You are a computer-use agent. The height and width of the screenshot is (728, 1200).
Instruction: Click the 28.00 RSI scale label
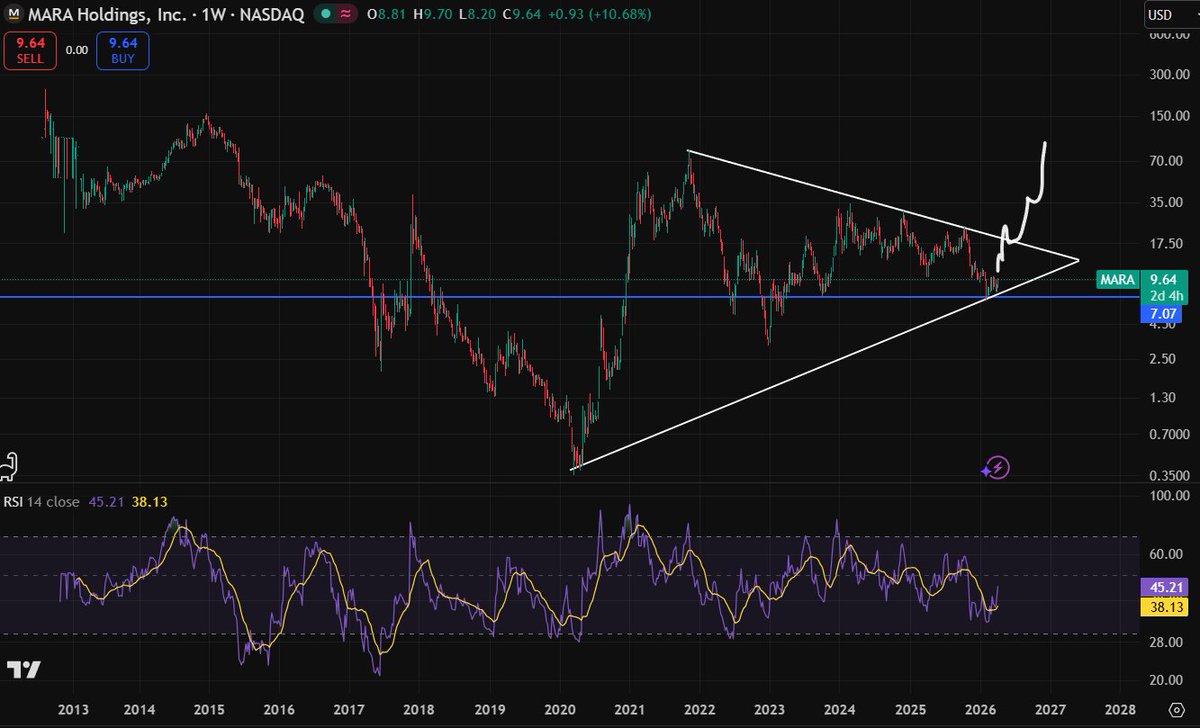[1164, 642]
